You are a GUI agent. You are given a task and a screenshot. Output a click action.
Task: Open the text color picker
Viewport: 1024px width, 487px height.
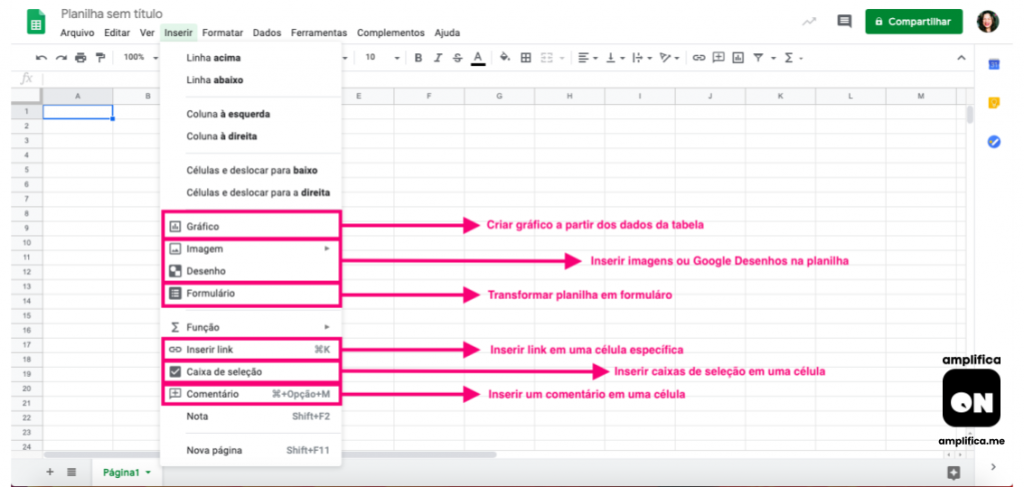[x=478, y=58]
